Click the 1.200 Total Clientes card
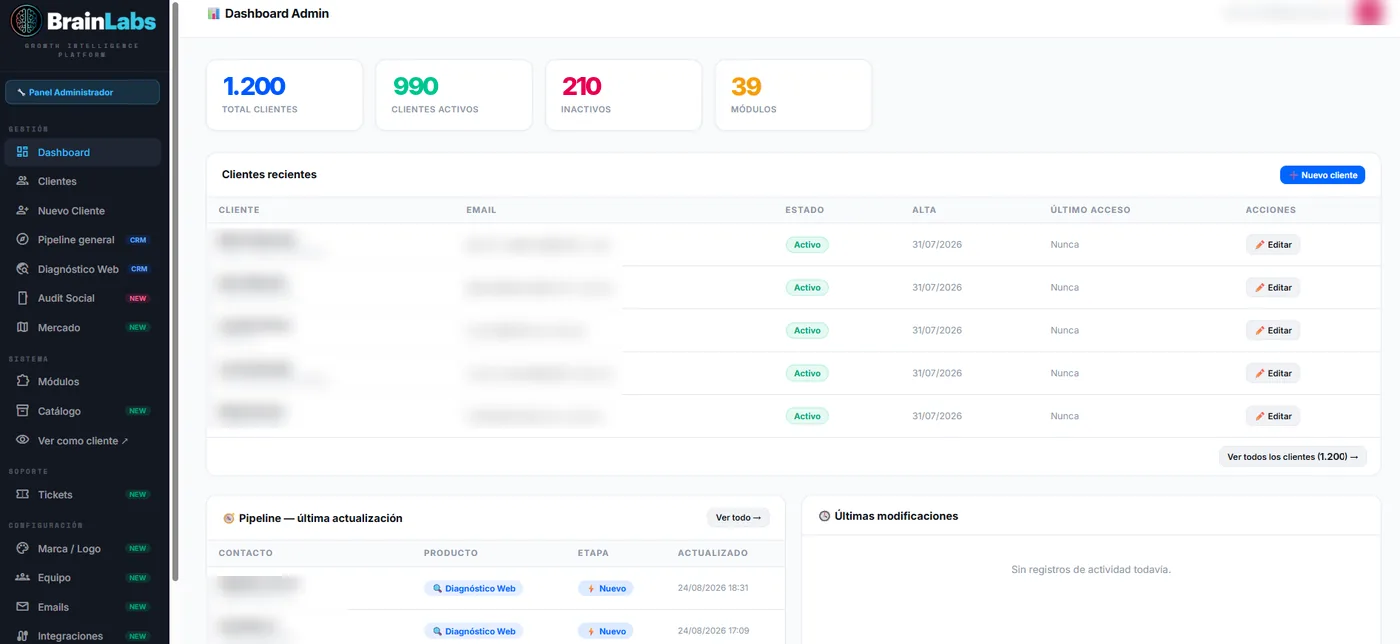 point(284,95)
